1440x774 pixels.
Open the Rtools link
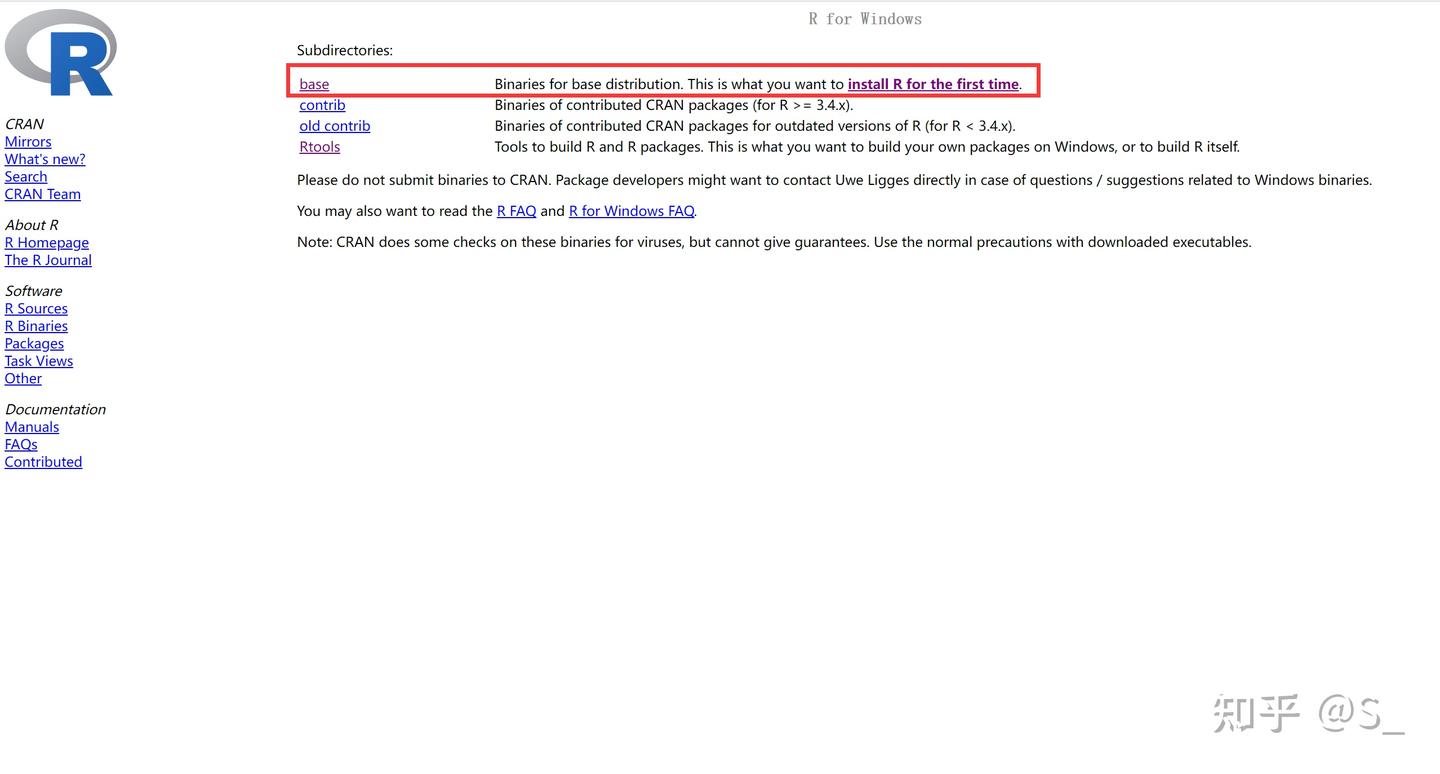[320, 147]
